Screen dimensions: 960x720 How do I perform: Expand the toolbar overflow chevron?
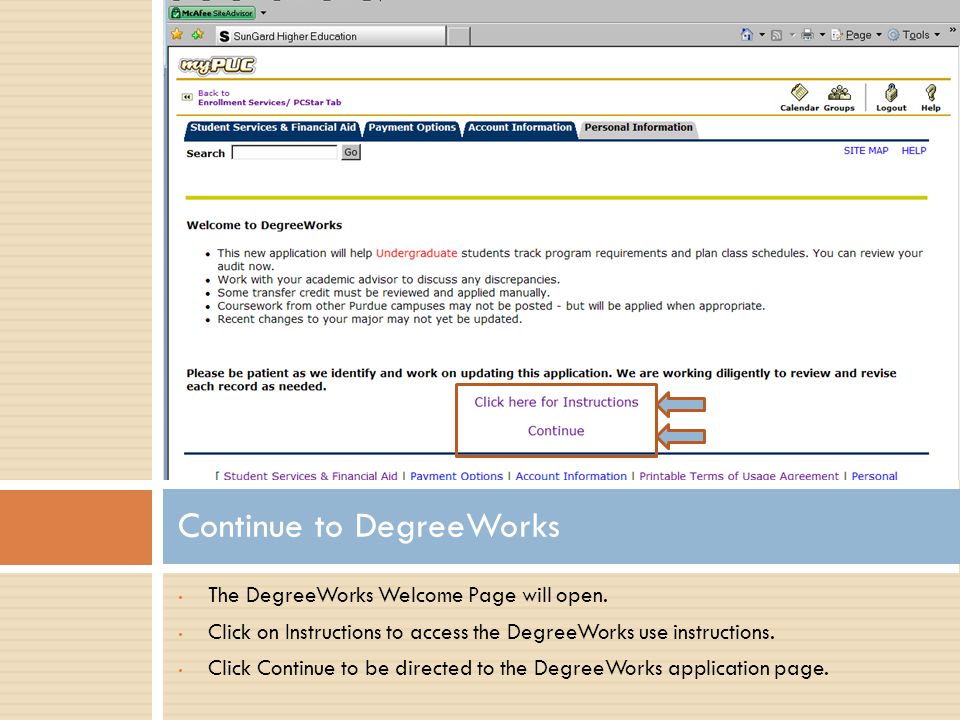(953, 29)
